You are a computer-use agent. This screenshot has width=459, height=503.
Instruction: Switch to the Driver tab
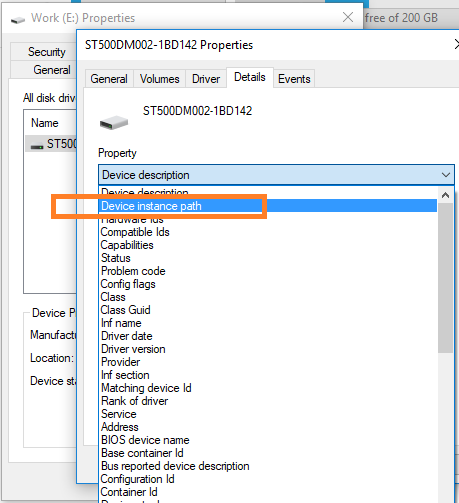coord(206,79)
